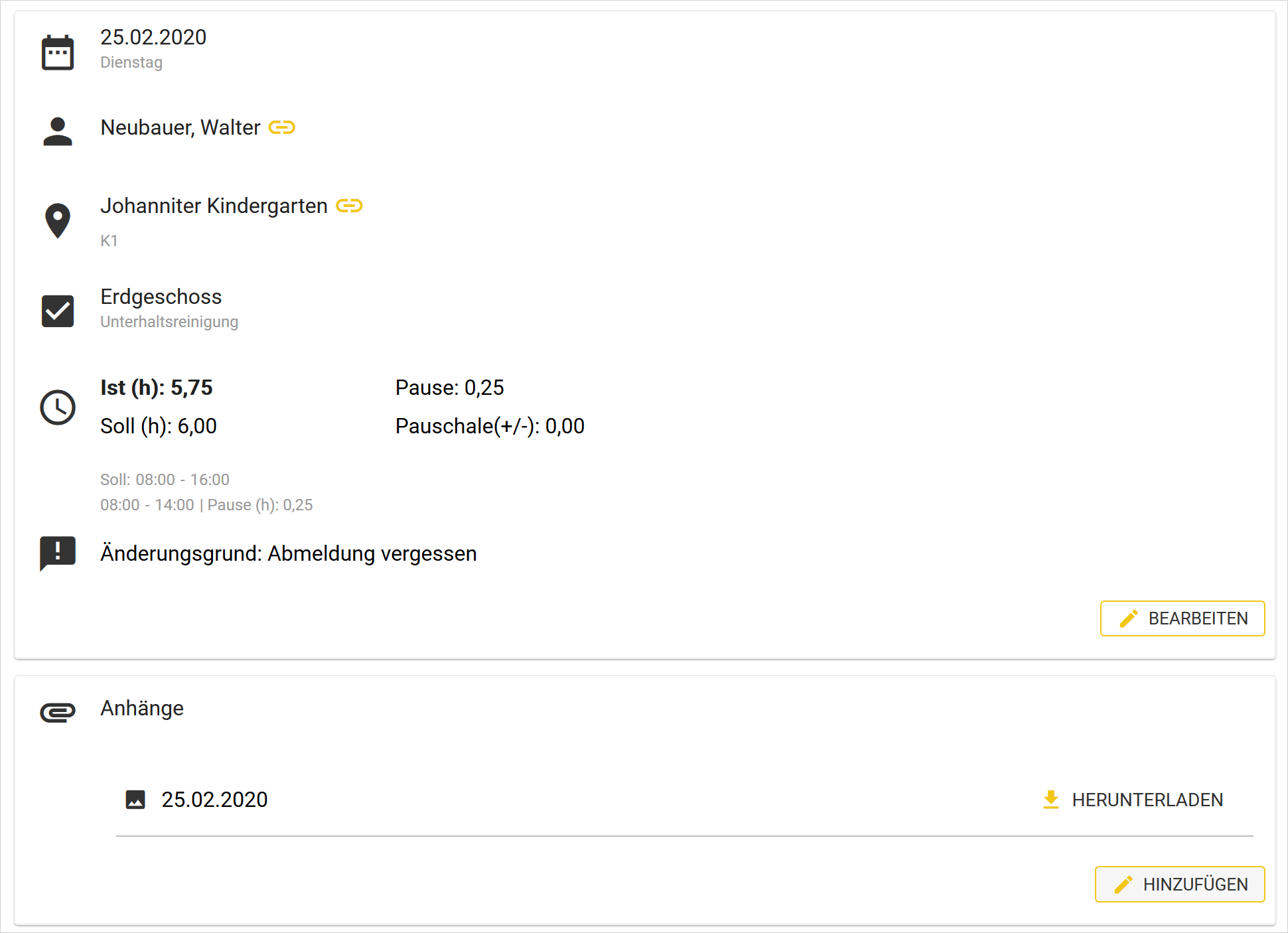Click the Änderungsgrund: Abmeldung vergessen text

point(288,553)
